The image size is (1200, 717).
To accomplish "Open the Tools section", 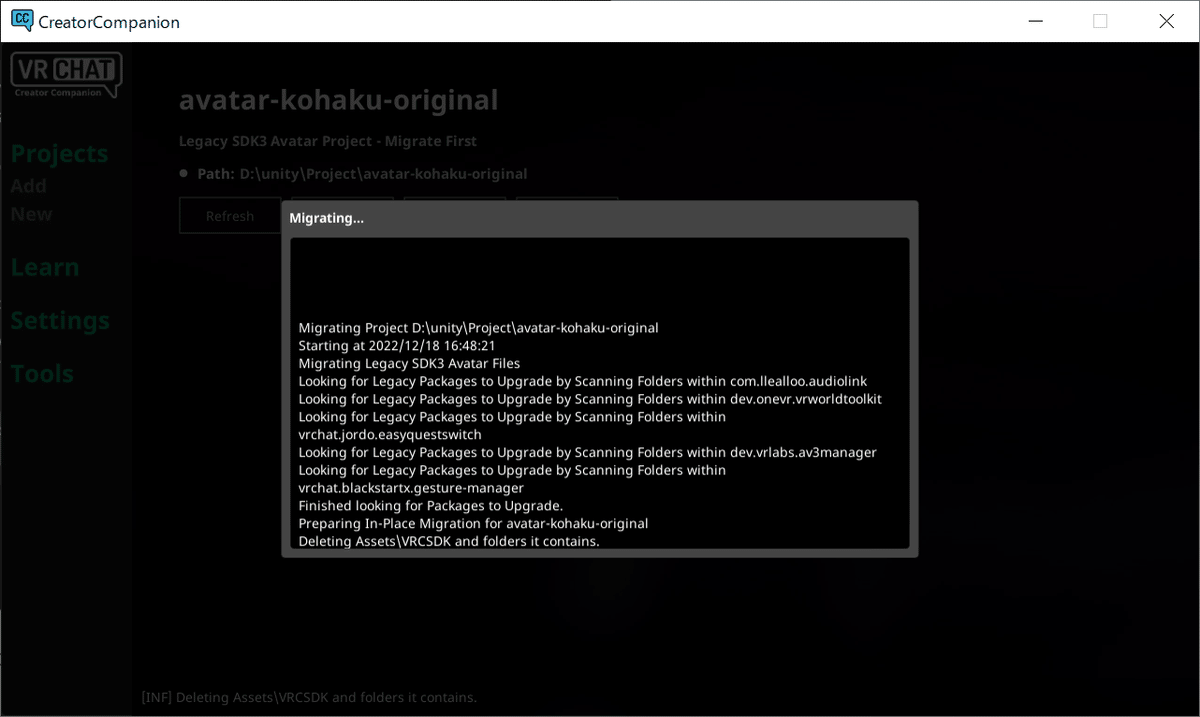I will pos(42,374).
